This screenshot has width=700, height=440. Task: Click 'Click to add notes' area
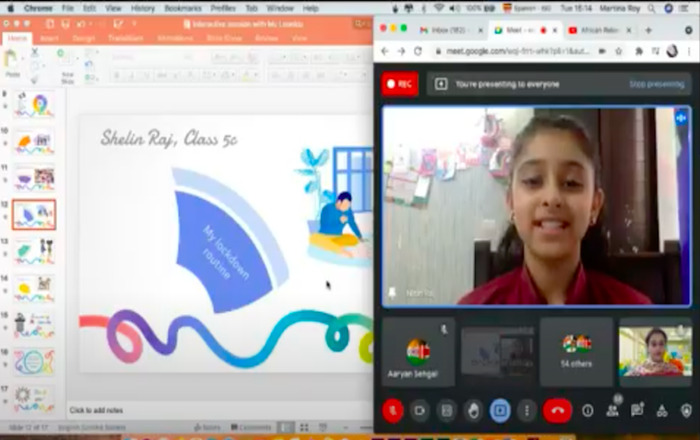coord(96,410)
